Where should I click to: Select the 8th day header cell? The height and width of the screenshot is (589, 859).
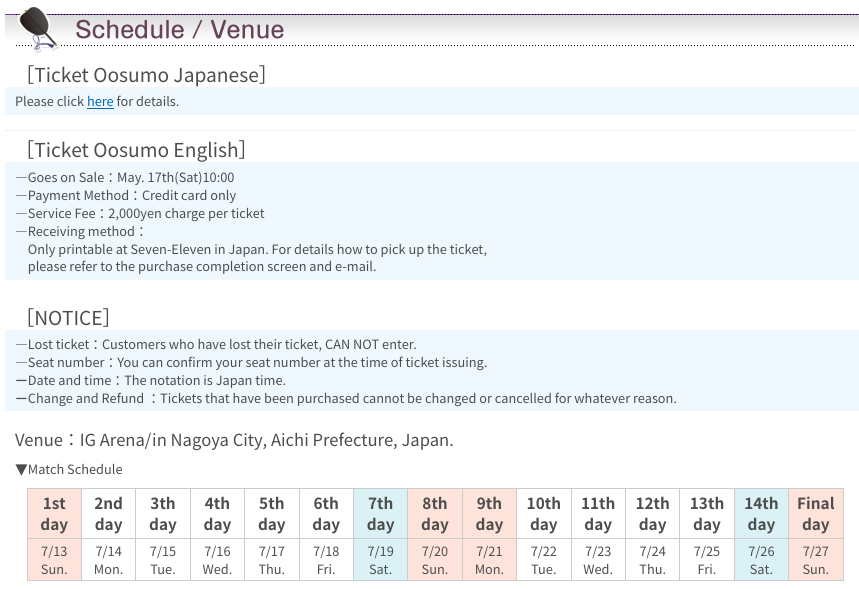(x=435, y=514)
